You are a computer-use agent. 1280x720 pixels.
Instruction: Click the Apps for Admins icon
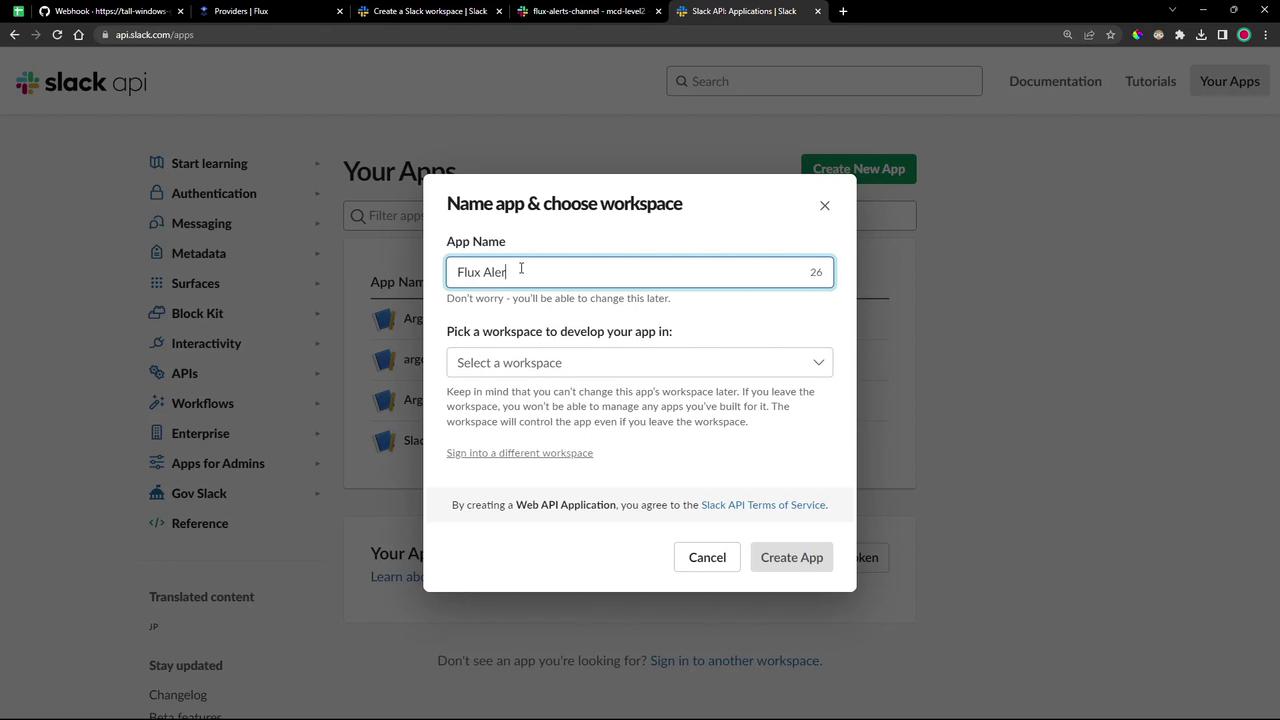pyautogui.click(x=157, y=463)
